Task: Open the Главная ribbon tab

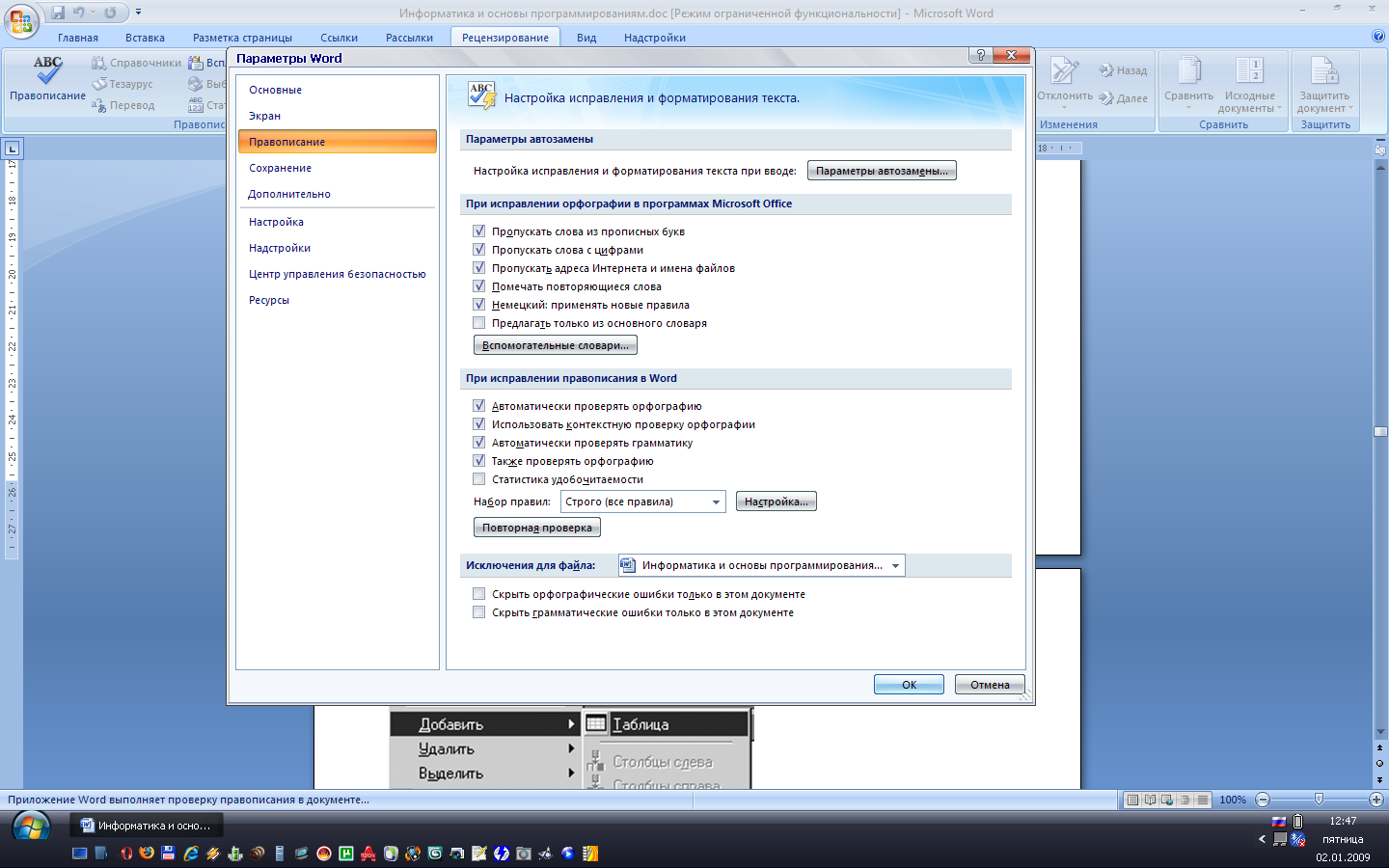Action: (x=78, y=38)
